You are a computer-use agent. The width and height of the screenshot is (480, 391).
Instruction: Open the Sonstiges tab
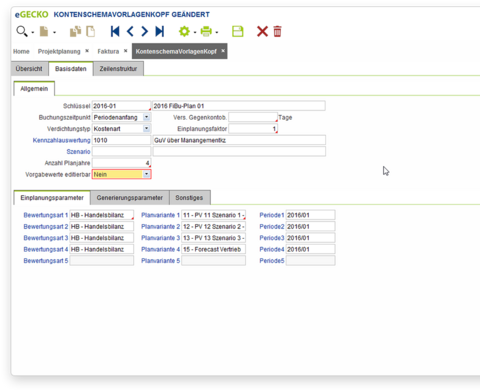click(189, 198)
